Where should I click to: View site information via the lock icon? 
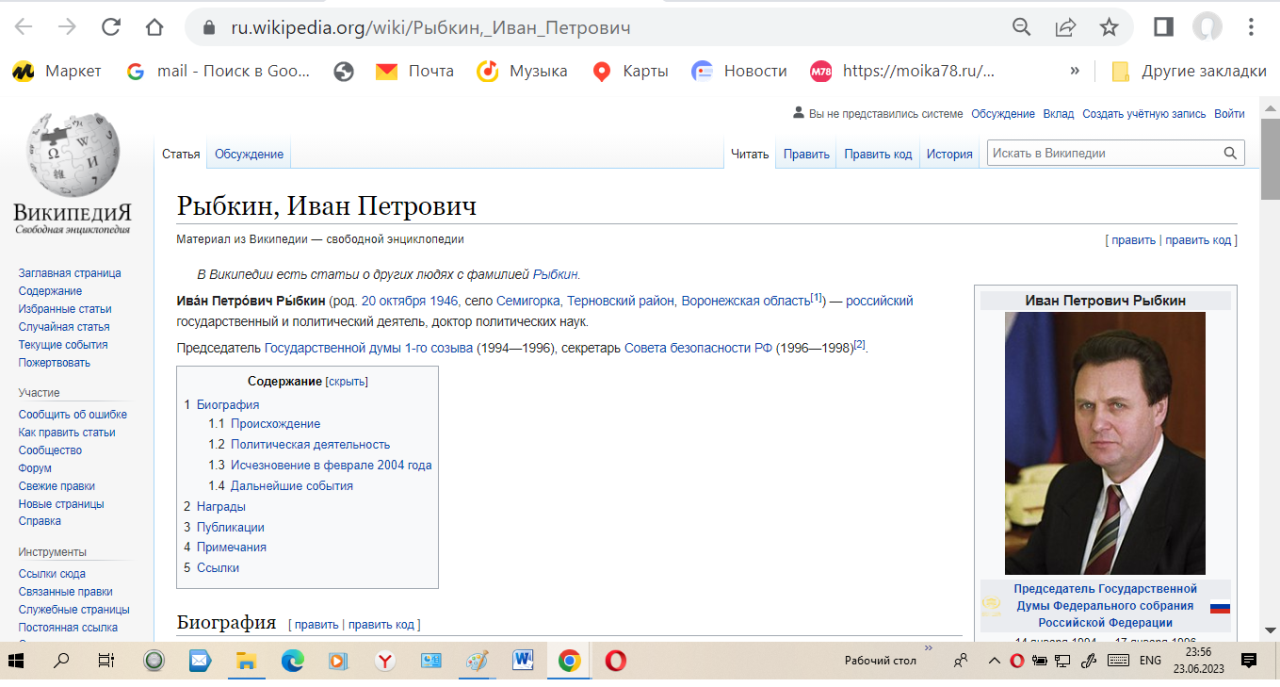pyautogui.click(x=209, y=28)
